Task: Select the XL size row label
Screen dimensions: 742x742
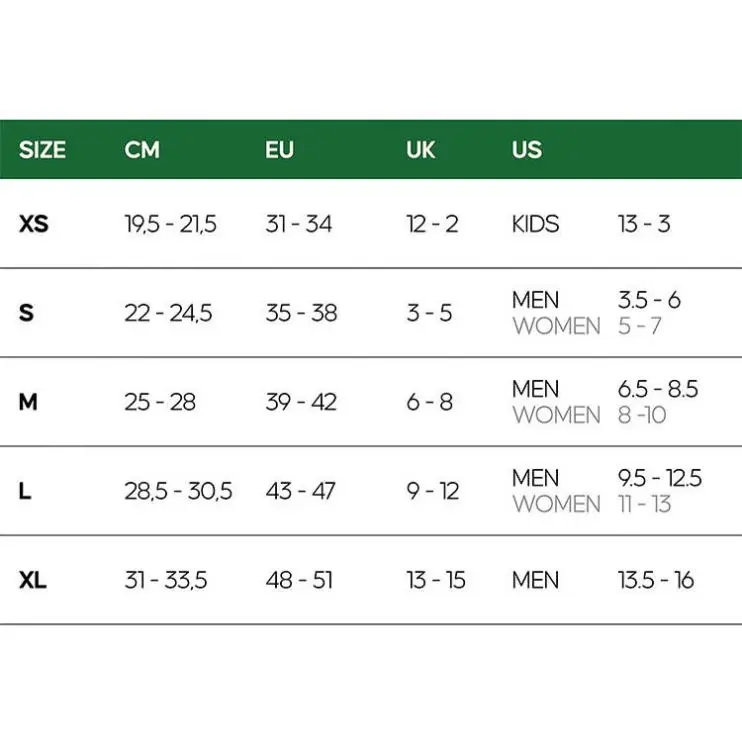Action: click(x=33, y=580)
